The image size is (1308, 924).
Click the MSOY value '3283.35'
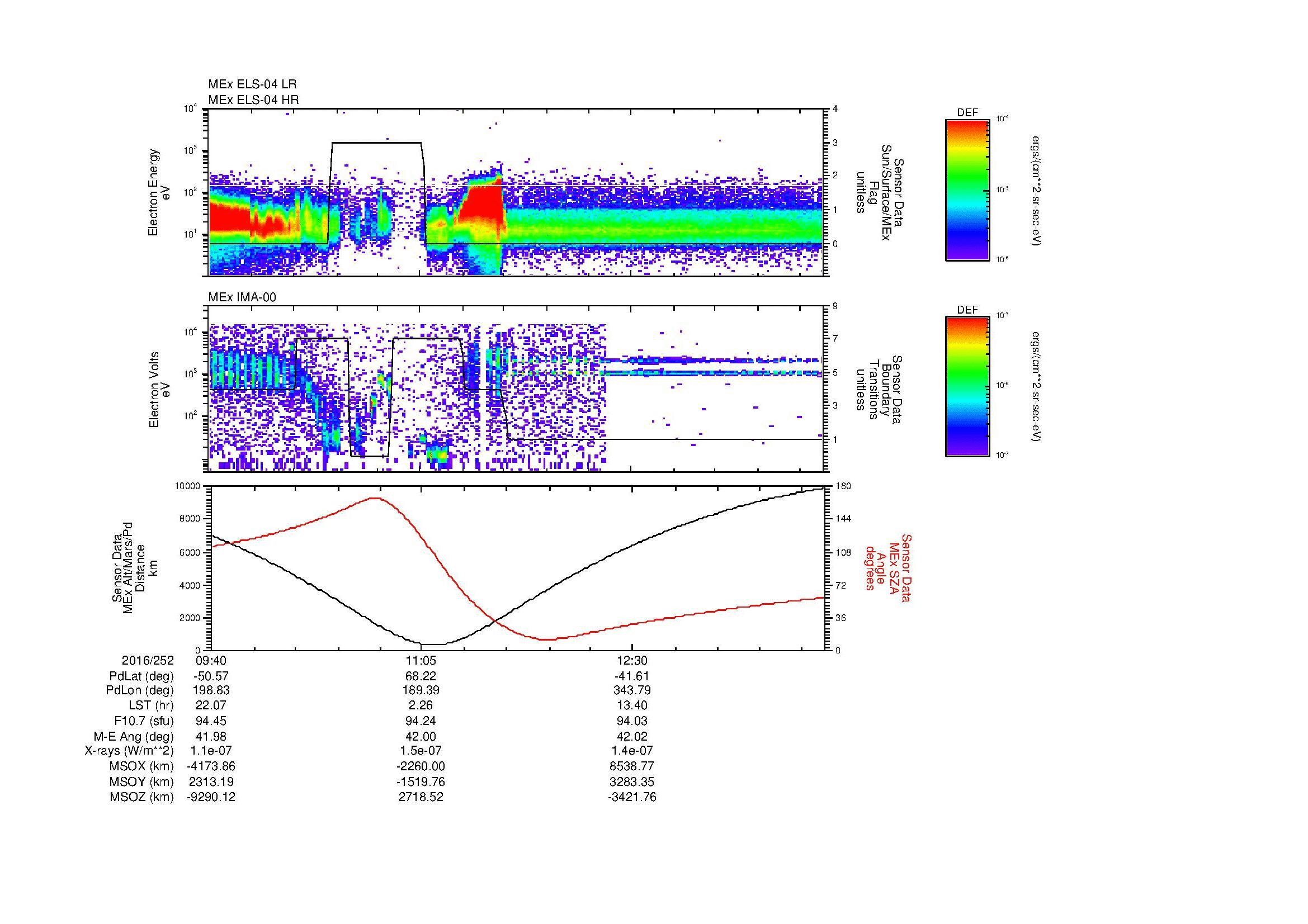tap(632, 781)
